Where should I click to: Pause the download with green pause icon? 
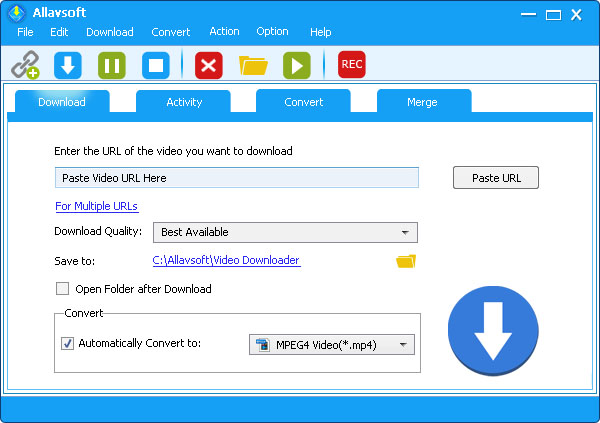(x=111, y=66)
